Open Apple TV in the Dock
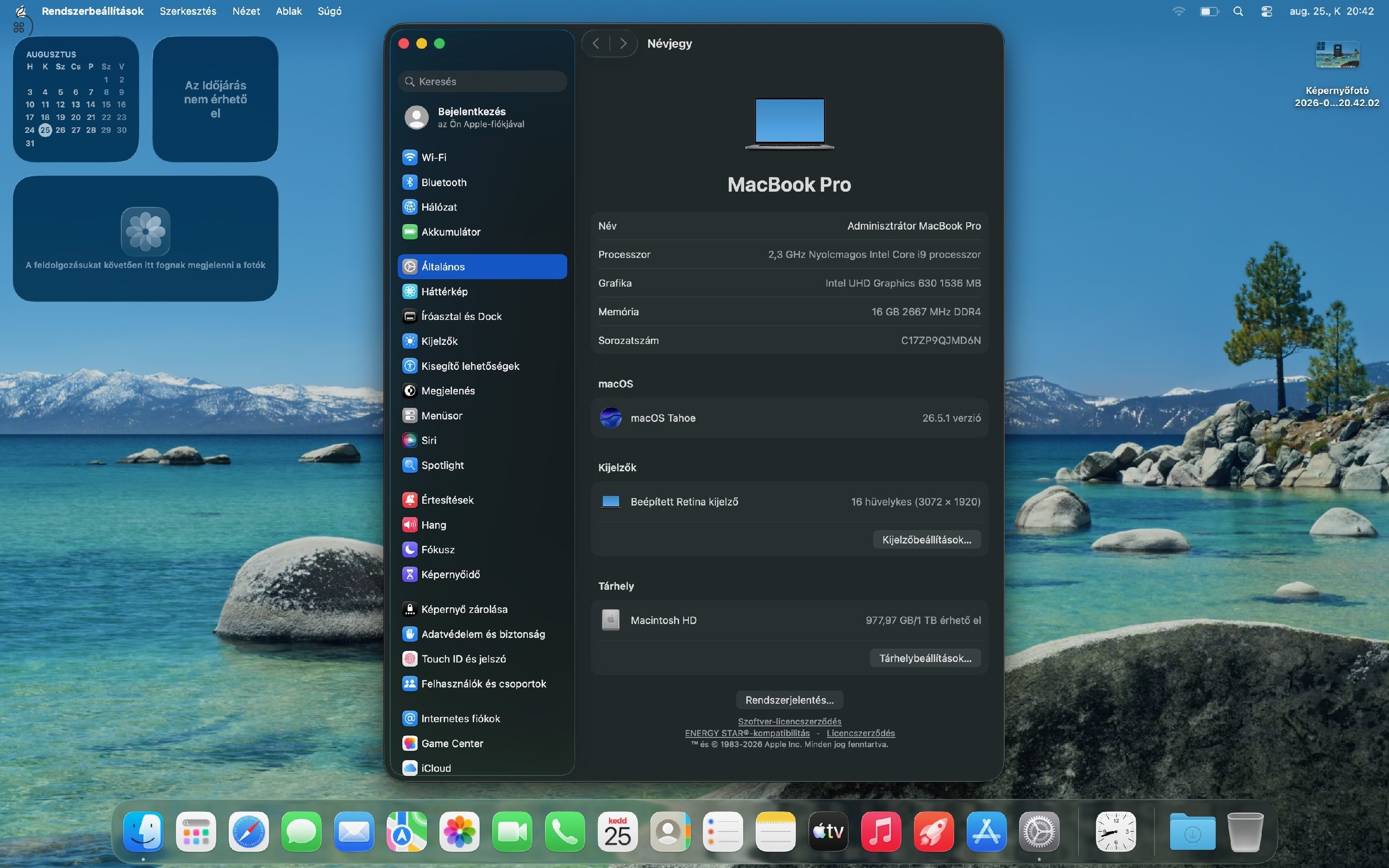 click(828, 831)
